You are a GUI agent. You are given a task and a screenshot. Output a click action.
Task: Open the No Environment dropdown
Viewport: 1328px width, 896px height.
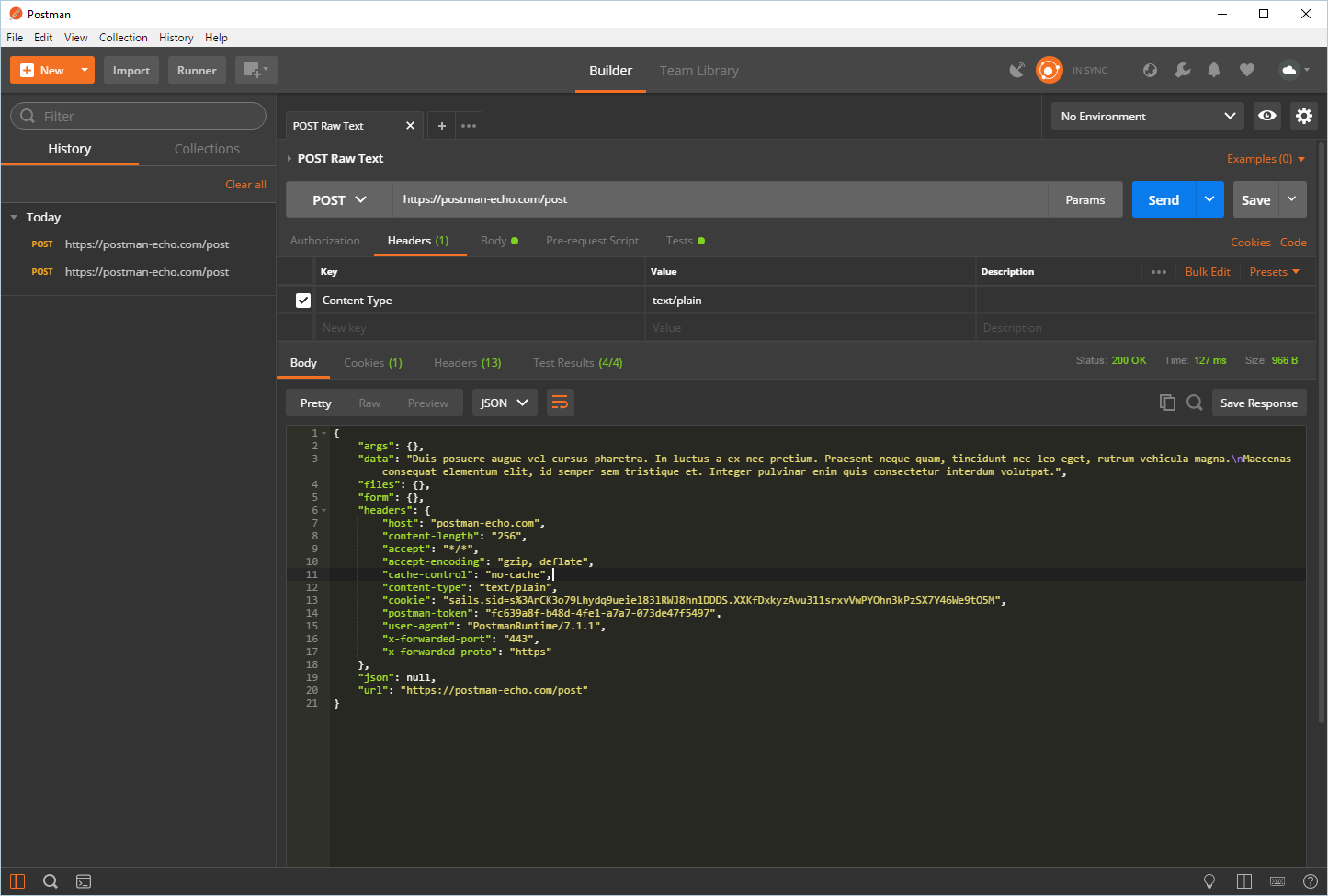1148,116
